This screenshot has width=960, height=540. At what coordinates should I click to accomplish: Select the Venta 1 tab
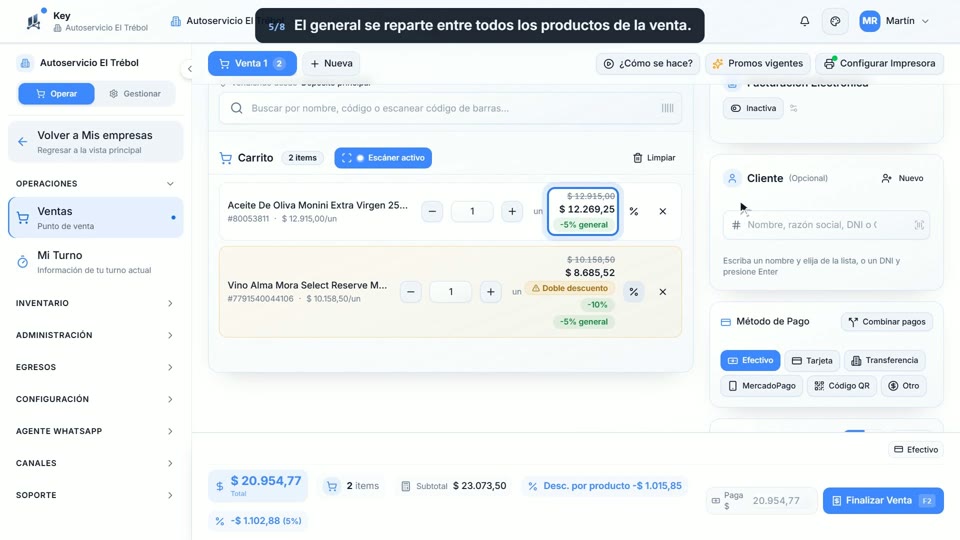click(x=252, y=63)
